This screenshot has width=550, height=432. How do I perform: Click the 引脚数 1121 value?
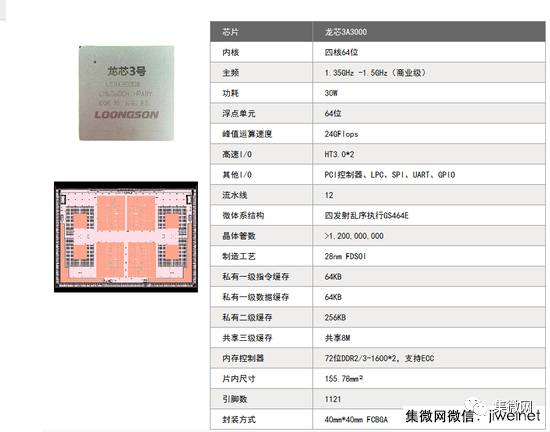(x=333, y=399)
